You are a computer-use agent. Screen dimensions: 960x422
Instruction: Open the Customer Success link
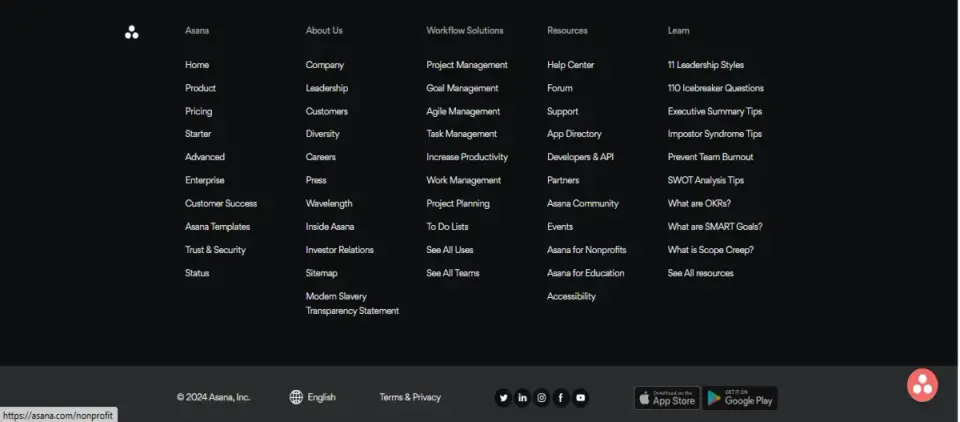click(x=221, y=203)
